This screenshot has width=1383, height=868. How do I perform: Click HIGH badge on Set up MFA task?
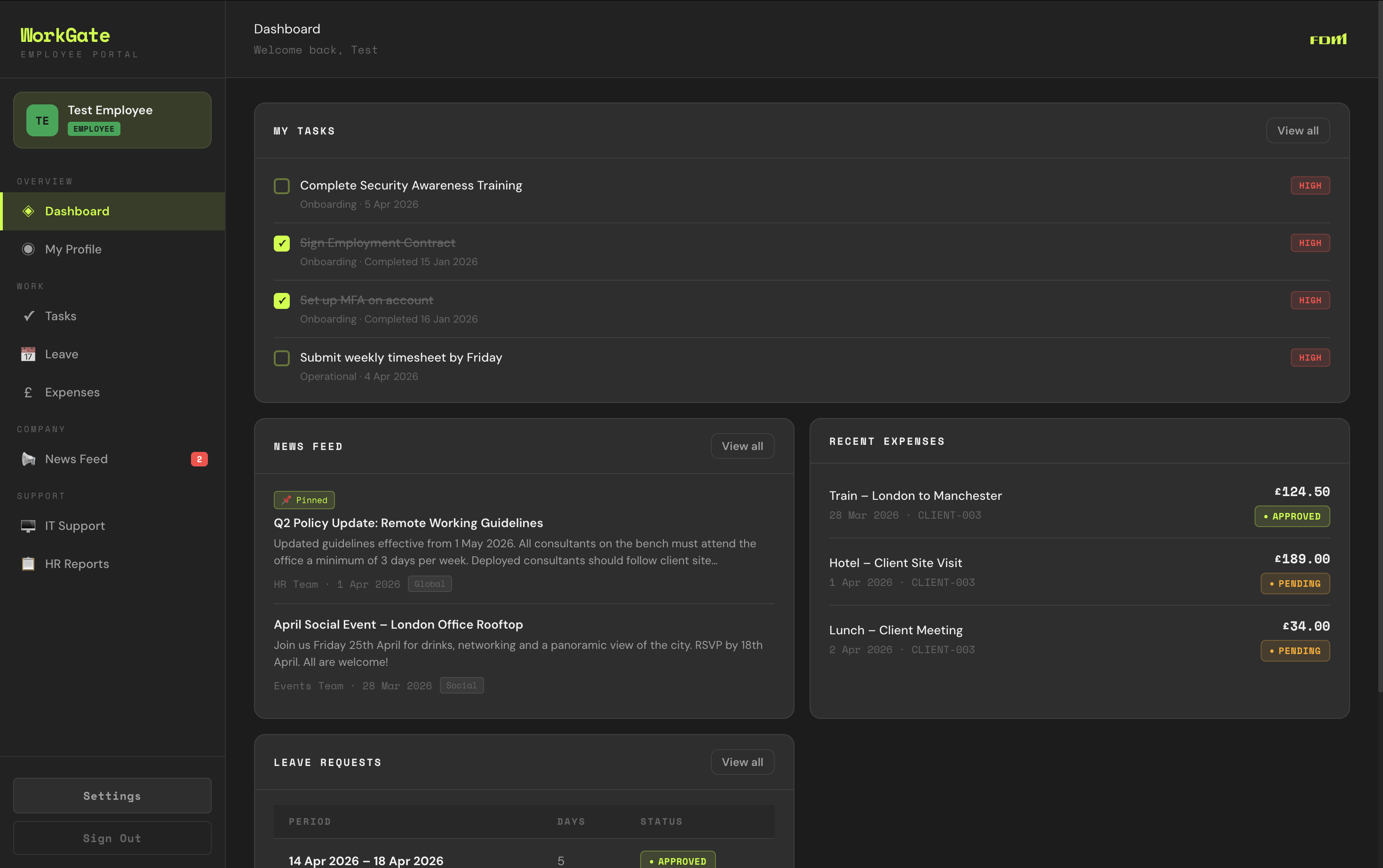pos(1310,301)
